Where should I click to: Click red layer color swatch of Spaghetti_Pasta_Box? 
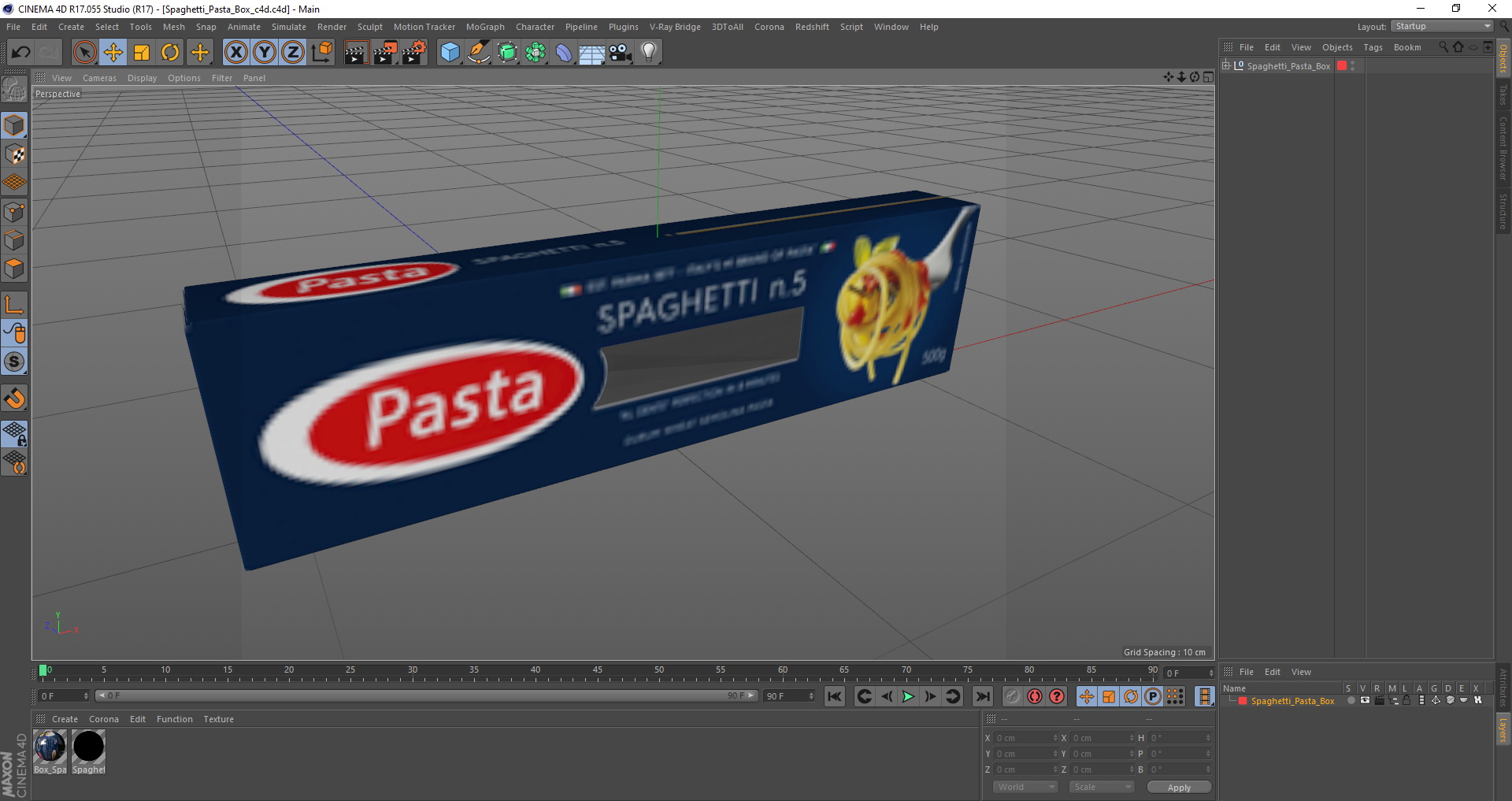[x=1342, y=66]
